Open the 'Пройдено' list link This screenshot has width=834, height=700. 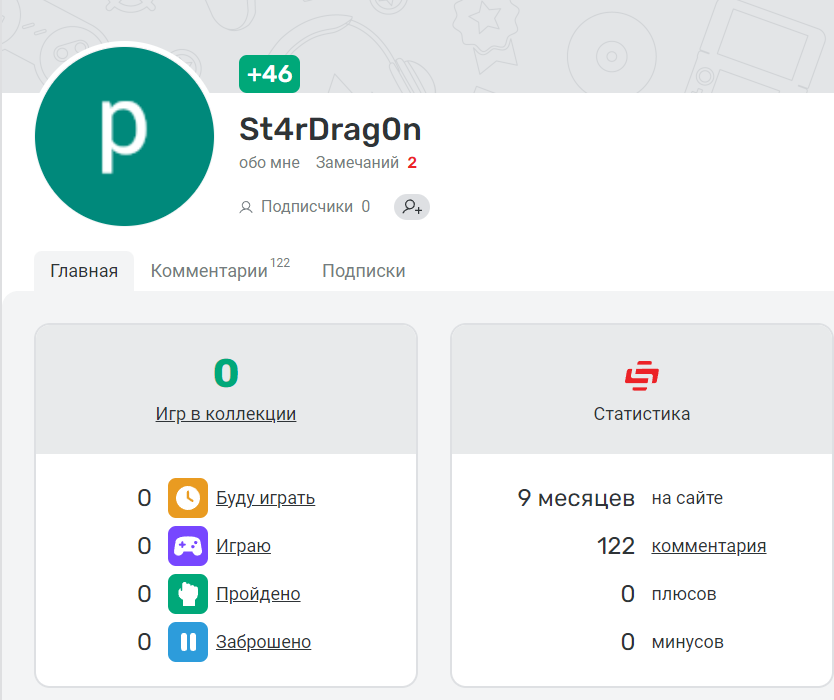click(x=258, y=594)
